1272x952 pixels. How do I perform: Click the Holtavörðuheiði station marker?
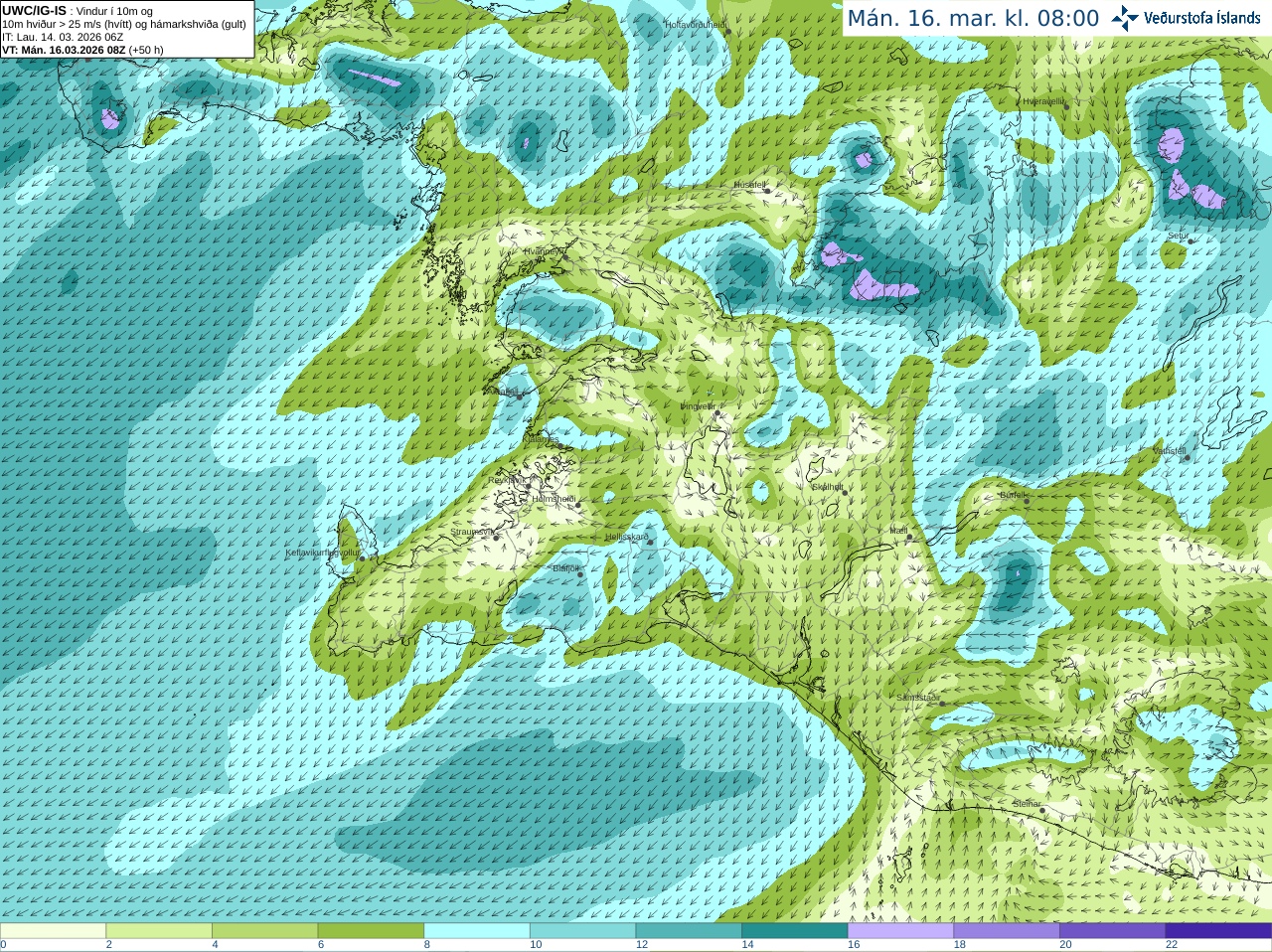click(727, 32)
